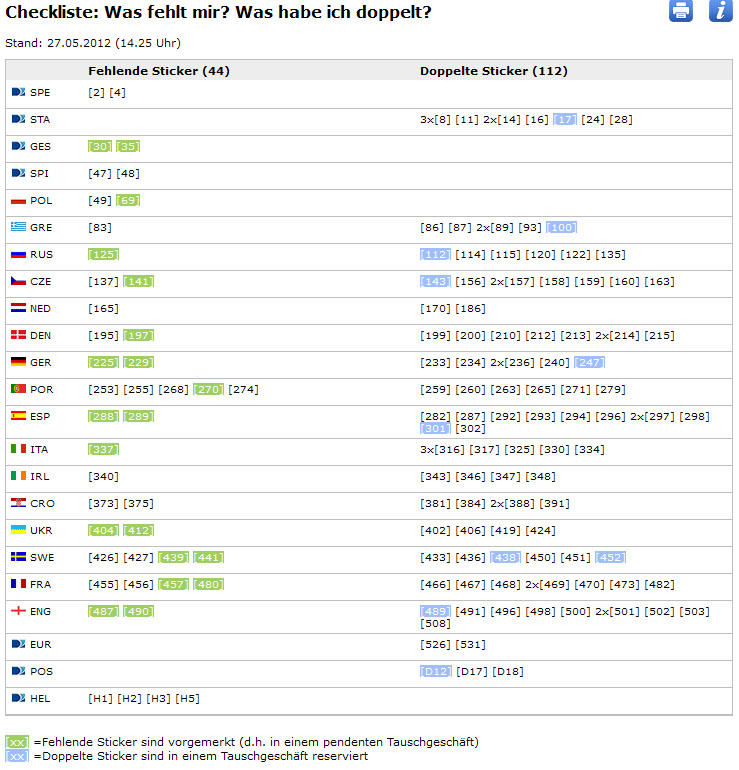The image size is (739, 770).
Task: Open the blue info icon
Action: click(721, 12)
